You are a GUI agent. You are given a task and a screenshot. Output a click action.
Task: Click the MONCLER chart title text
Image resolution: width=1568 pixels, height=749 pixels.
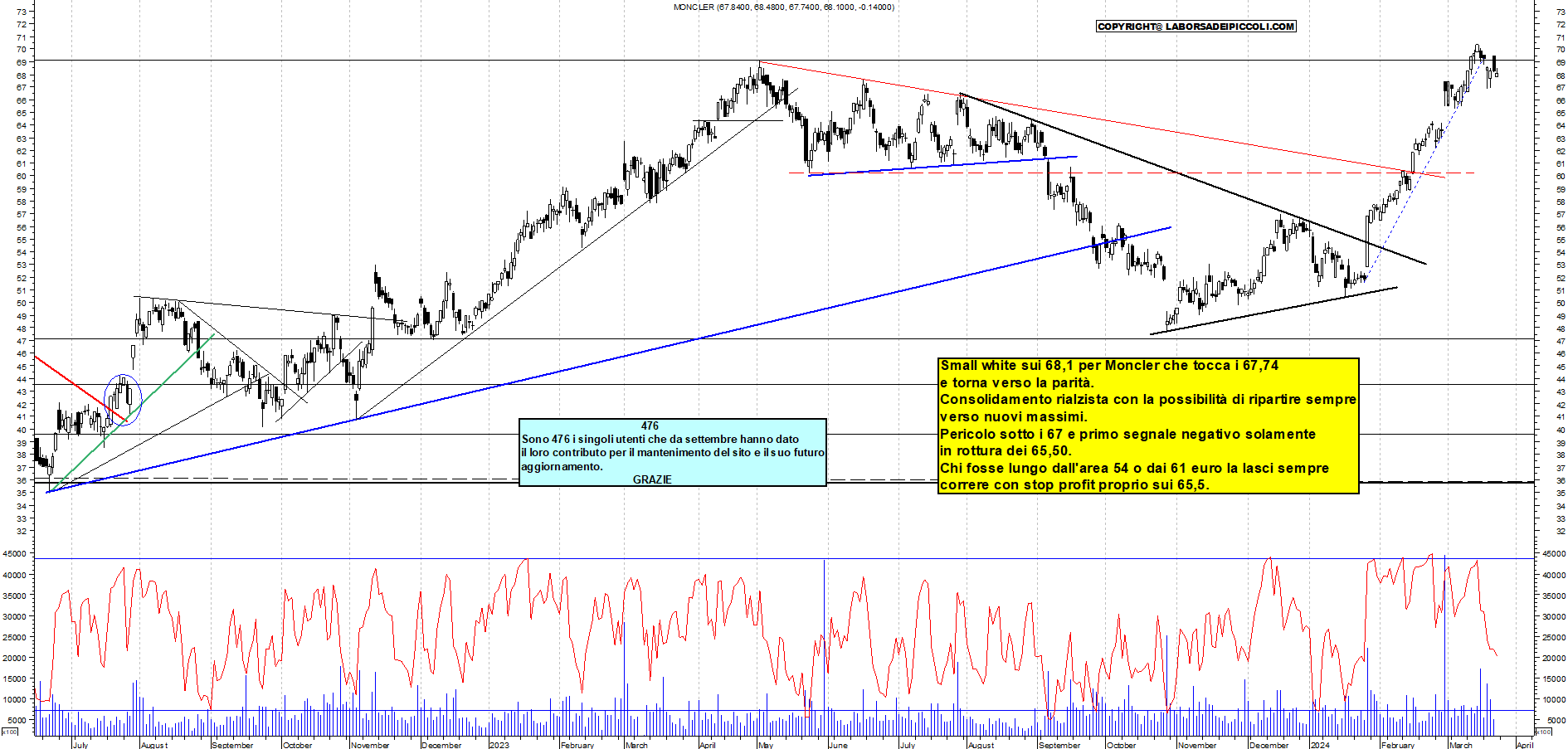point(784,7)
